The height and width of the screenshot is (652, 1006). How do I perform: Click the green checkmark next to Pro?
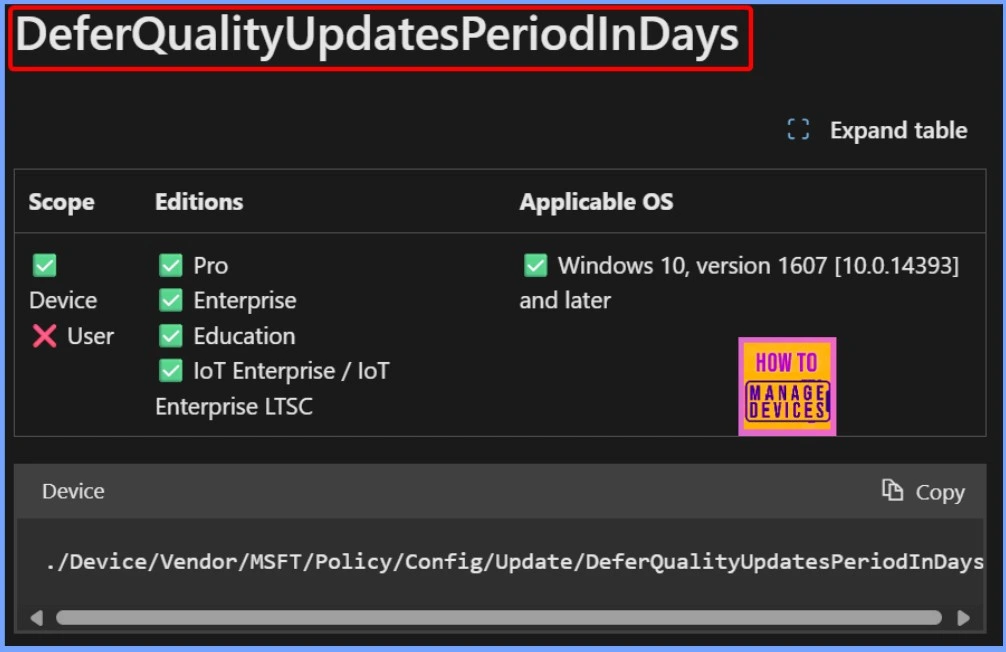[x=170, y=265]
